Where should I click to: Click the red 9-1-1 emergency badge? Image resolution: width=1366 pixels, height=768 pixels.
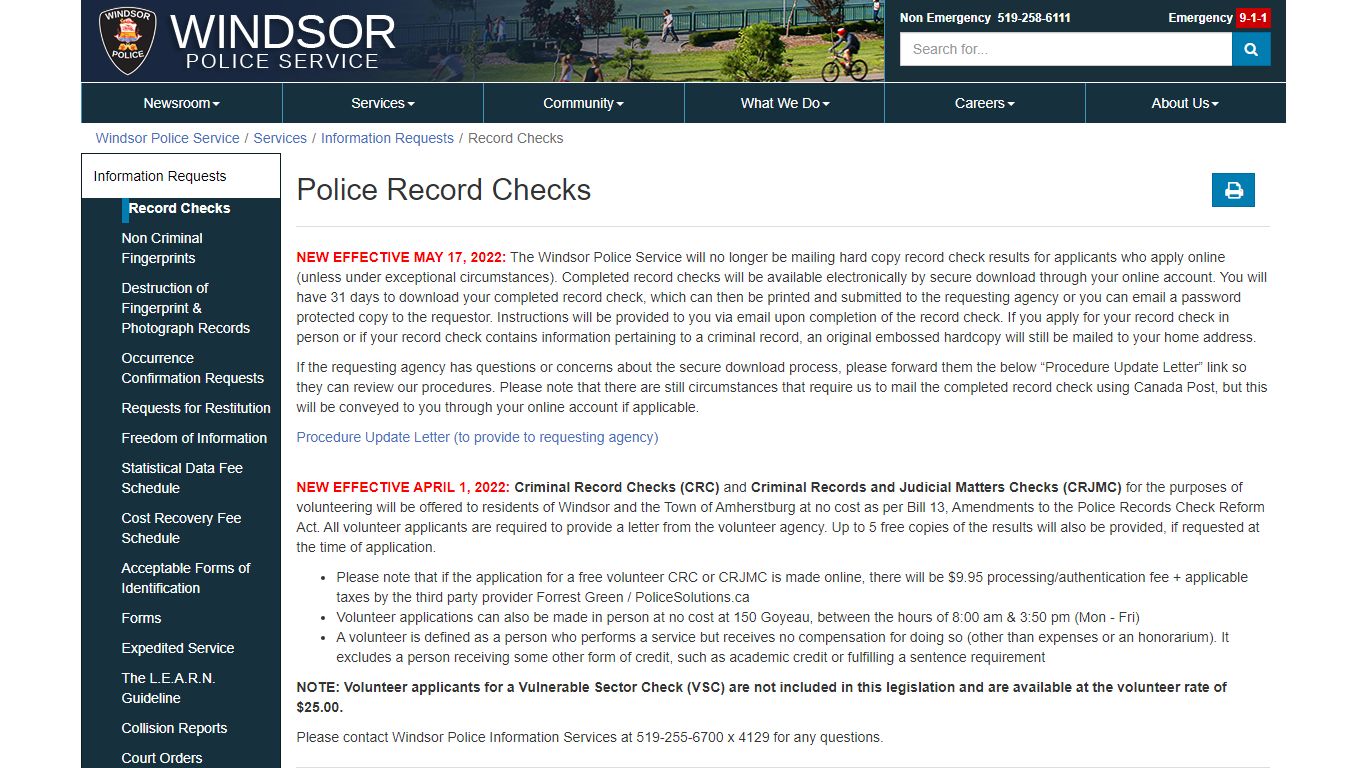coord(1253,18)
